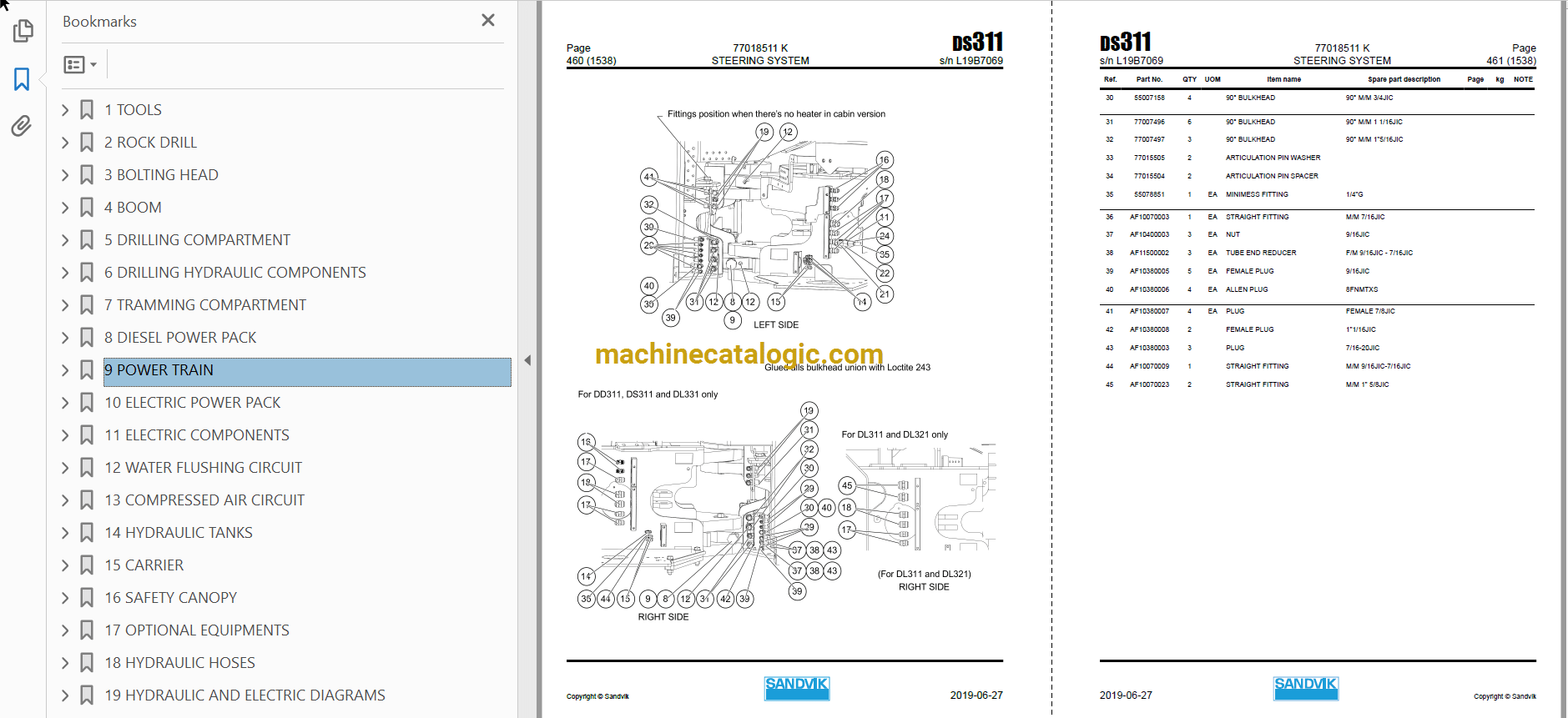Close the Bookmarks panel
The image size is (1568, 718).
pyautogui.click(x=488, y=20)
